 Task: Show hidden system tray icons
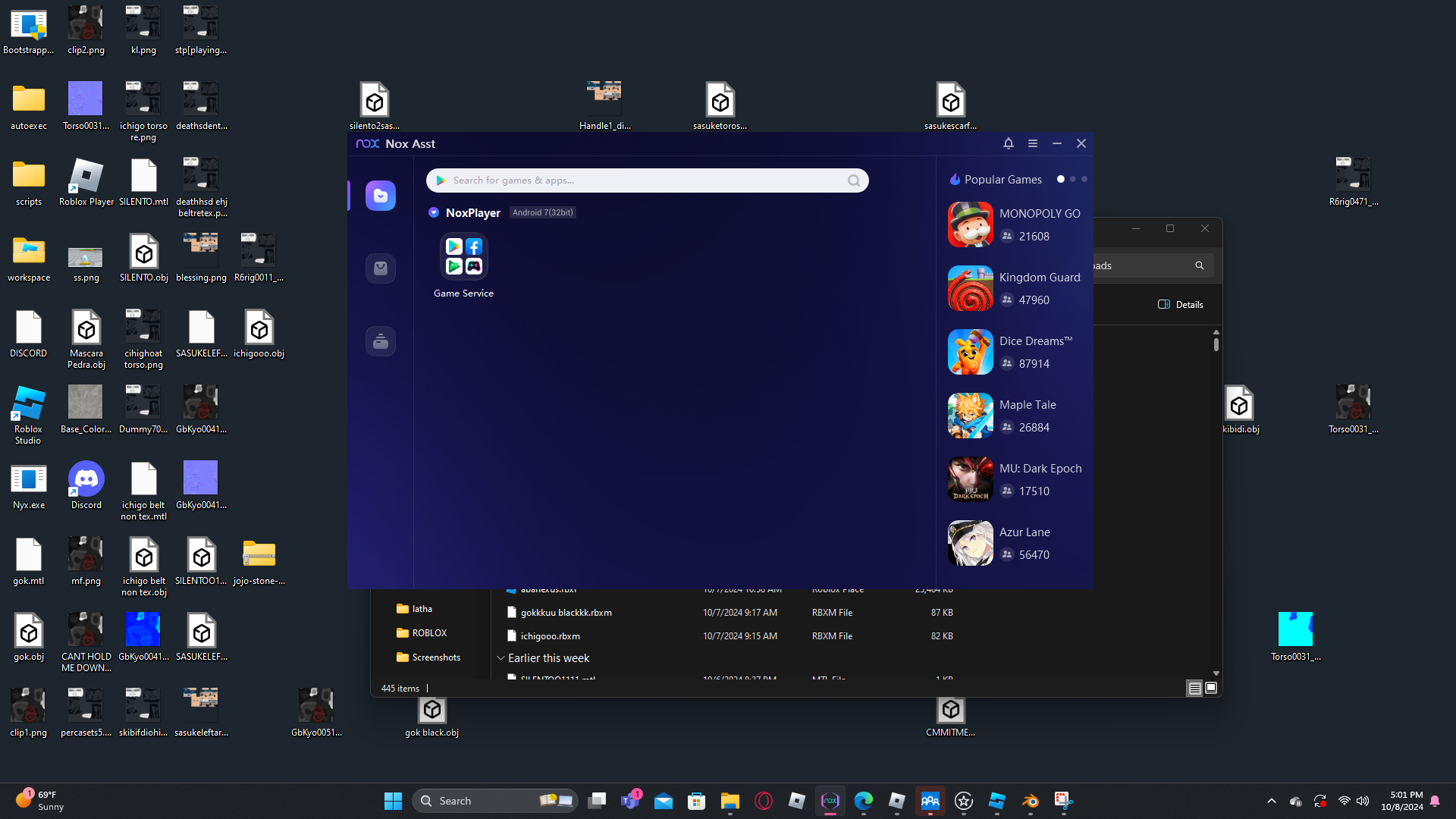[1272, 801]
